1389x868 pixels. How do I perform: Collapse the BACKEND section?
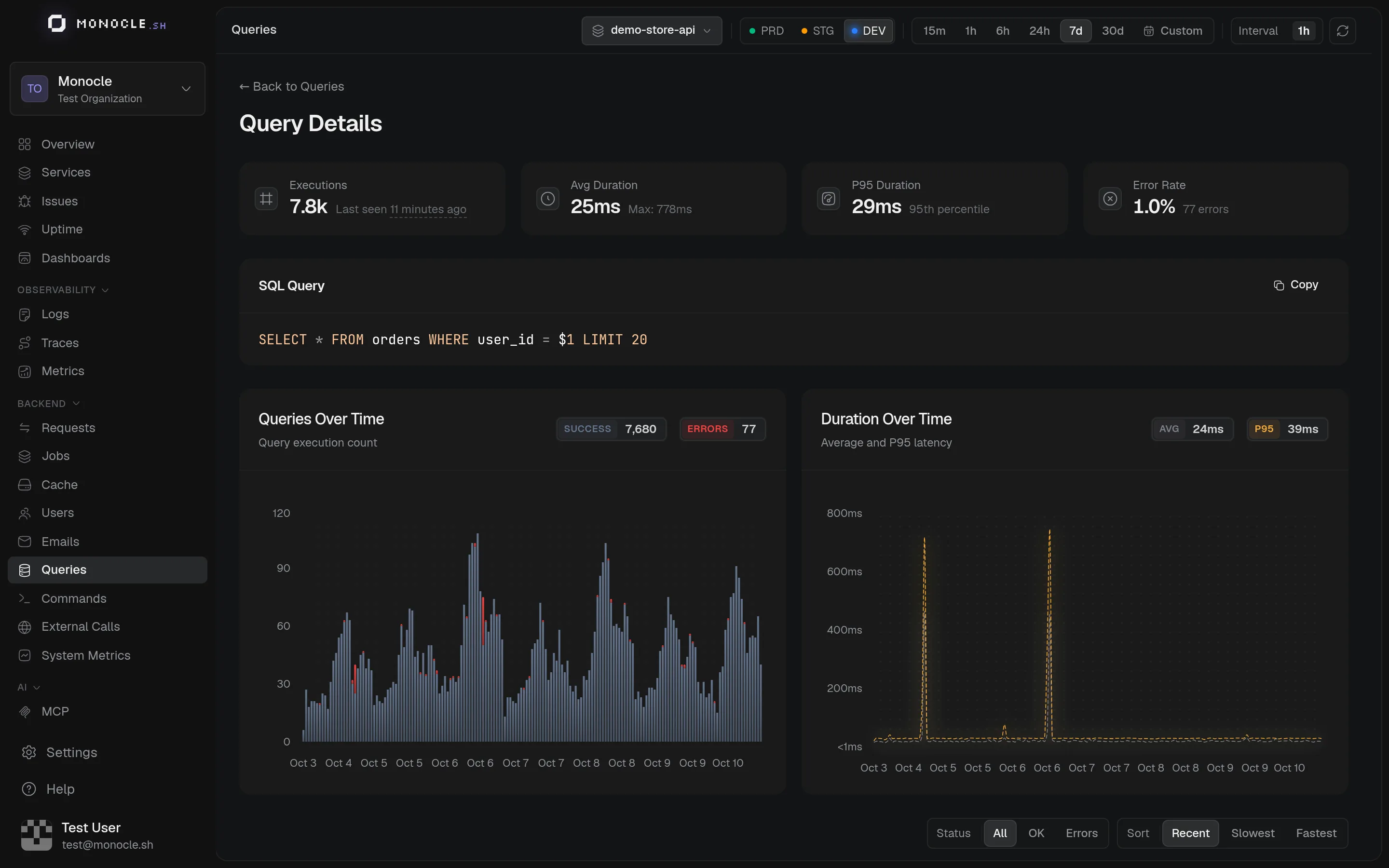48,404
